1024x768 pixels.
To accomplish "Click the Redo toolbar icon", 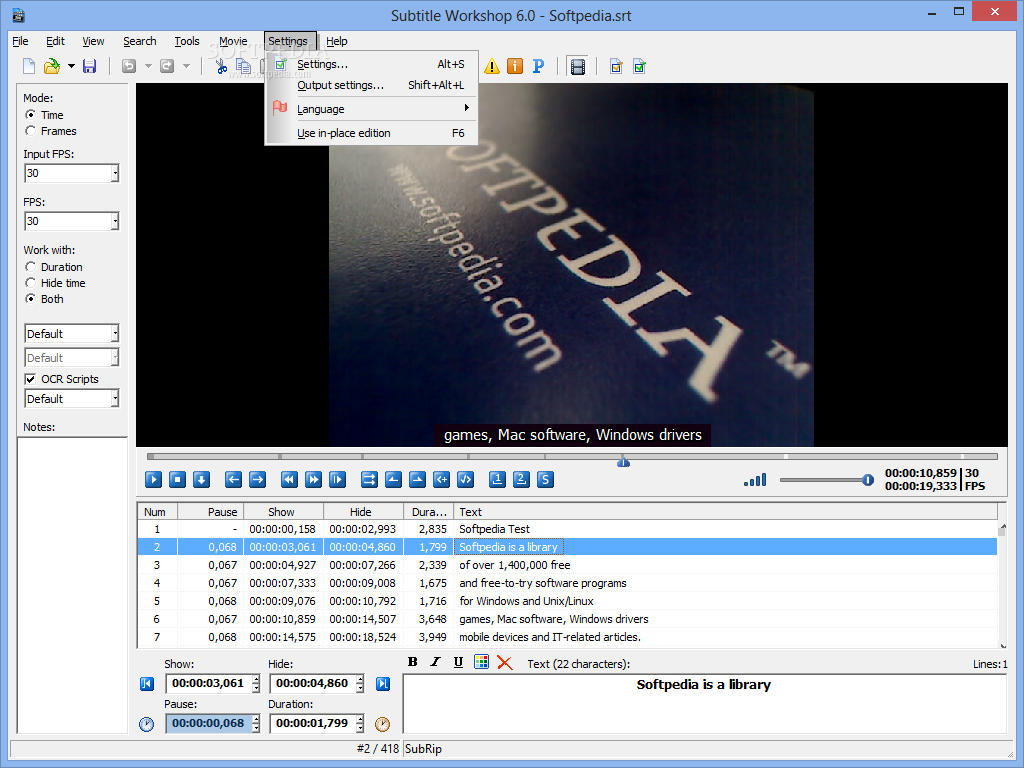I will point(167,66).
